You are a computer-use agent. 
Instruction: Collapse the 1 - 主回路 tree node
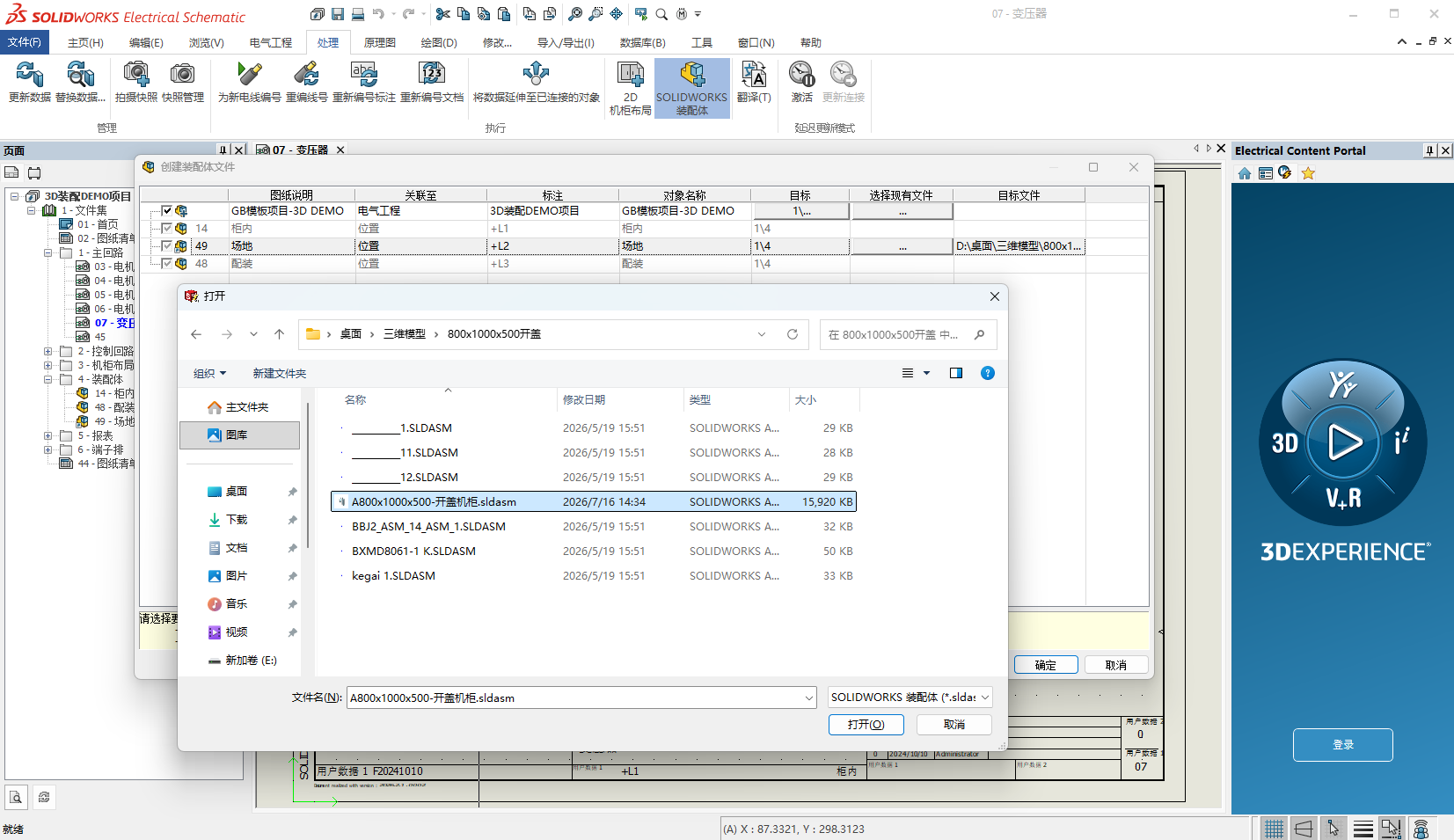coord(47,252)
